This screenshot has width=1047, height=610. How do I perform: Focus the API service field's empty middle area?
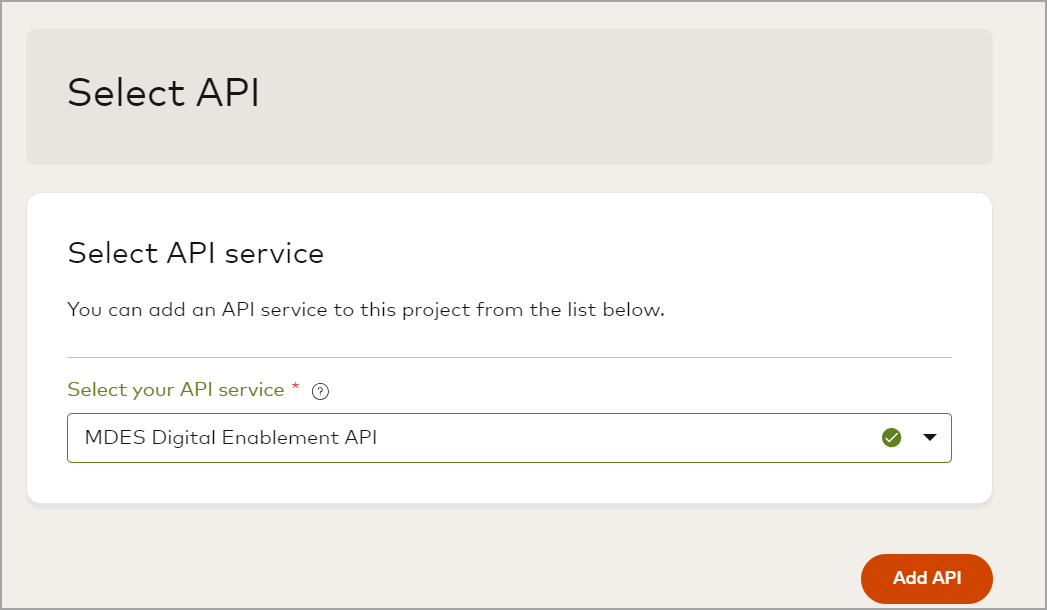coord(620,438)
